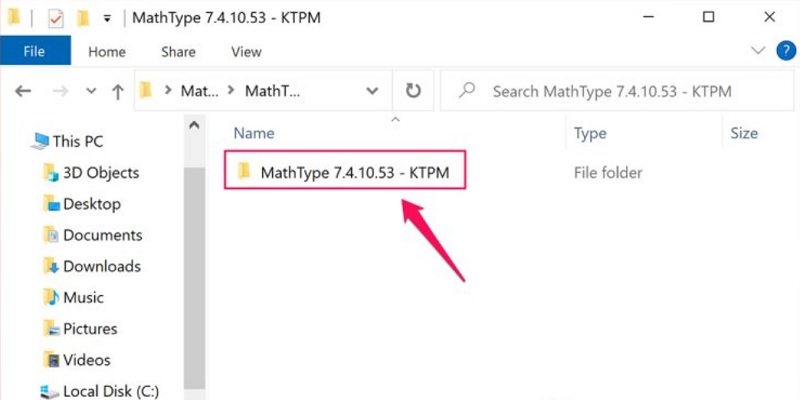Click the chevron between Mat... and MathT...
This screenshot has width=800, height=400.
pos(232,91)
